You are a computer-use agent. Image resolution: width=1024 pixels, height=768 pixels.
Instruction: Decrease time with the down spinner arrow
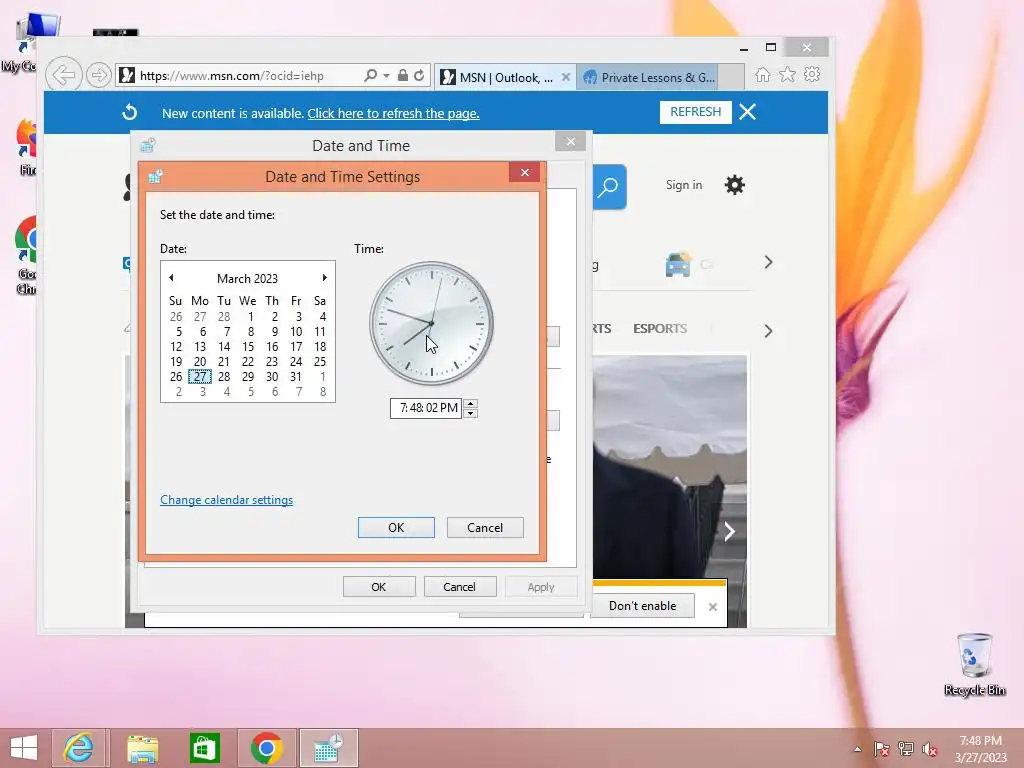click(x=470, y=413)
